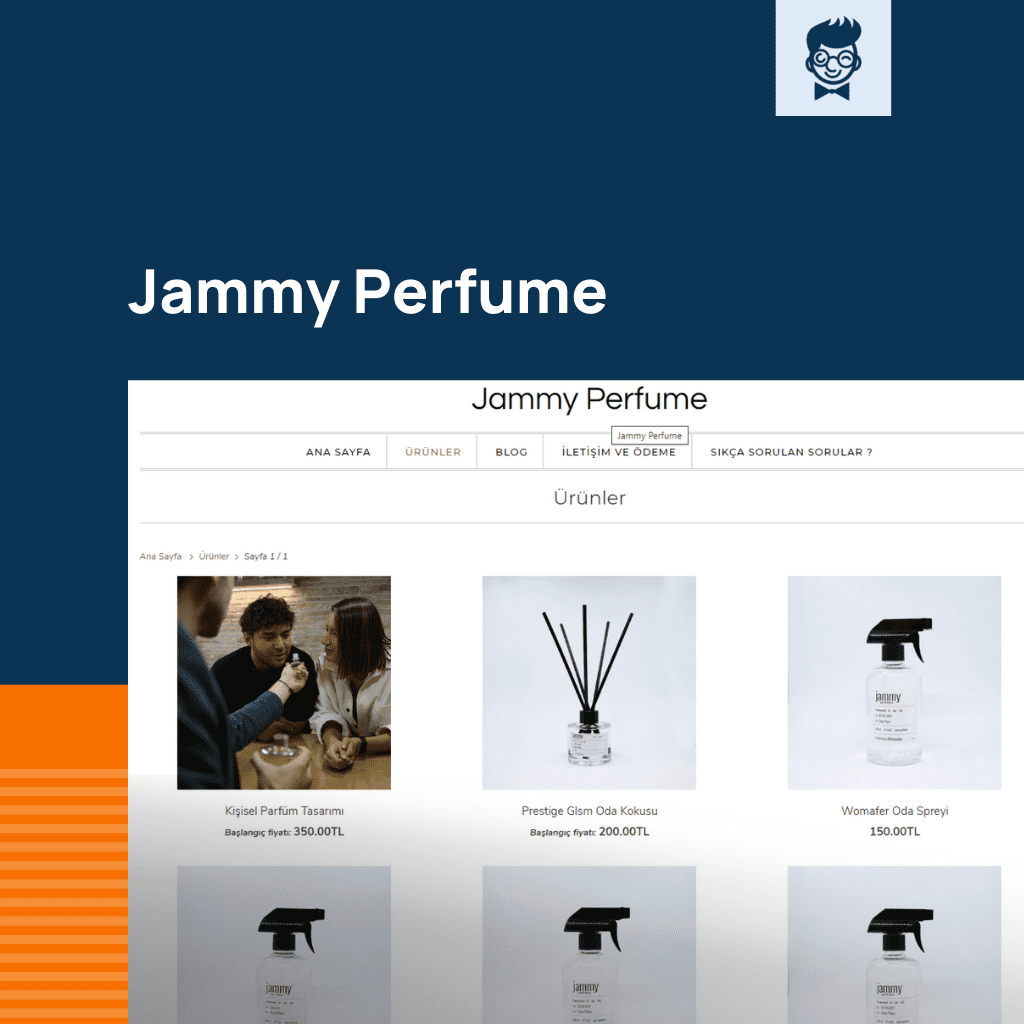Viewport: 1024px width, 1024px height.
Task: Click the Jammy Perfume site header logo
Action: coord(589,399)
